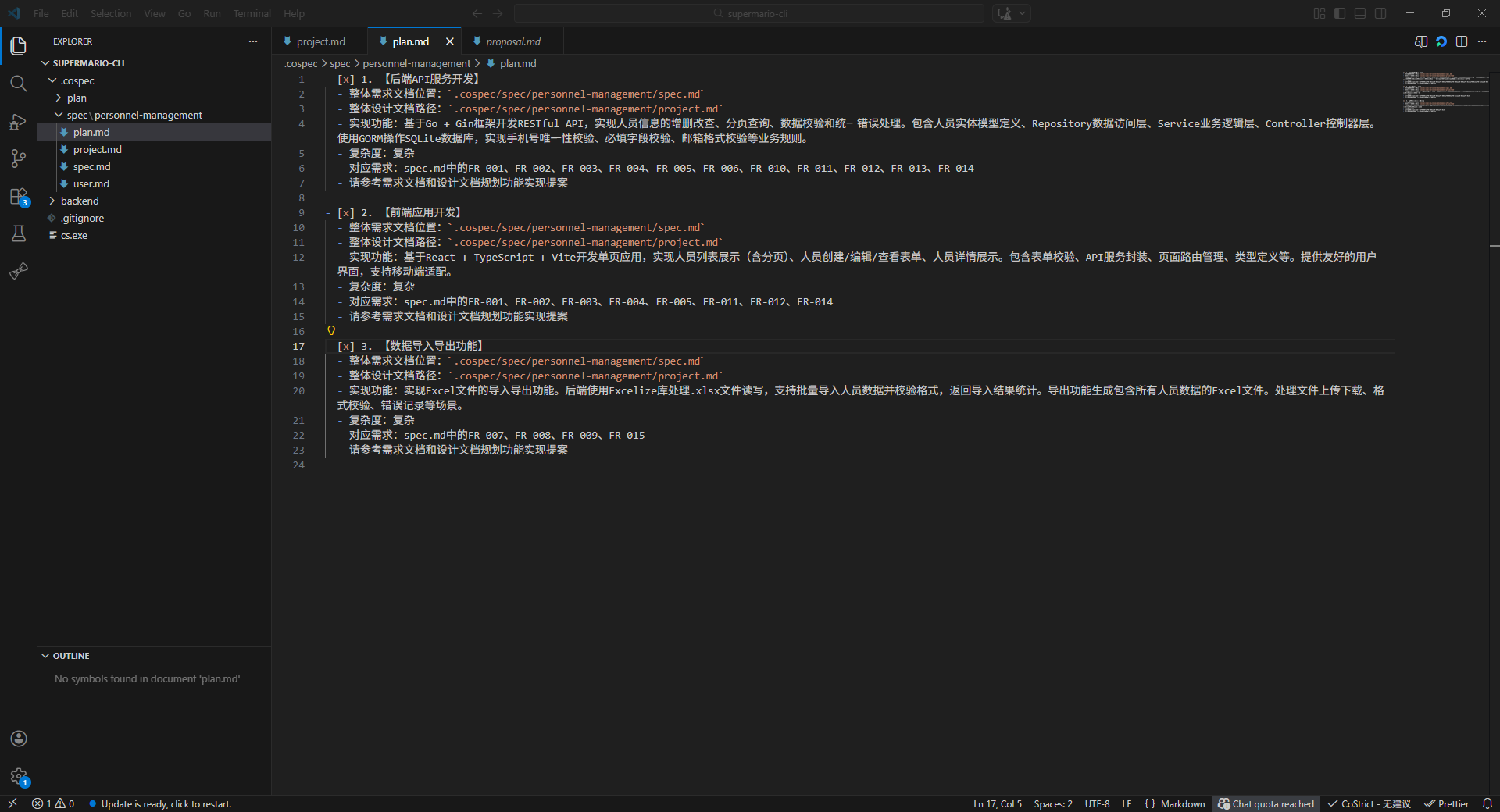Open the Search view in activity bar
The image size is (1500, 812).
(19, 84)
